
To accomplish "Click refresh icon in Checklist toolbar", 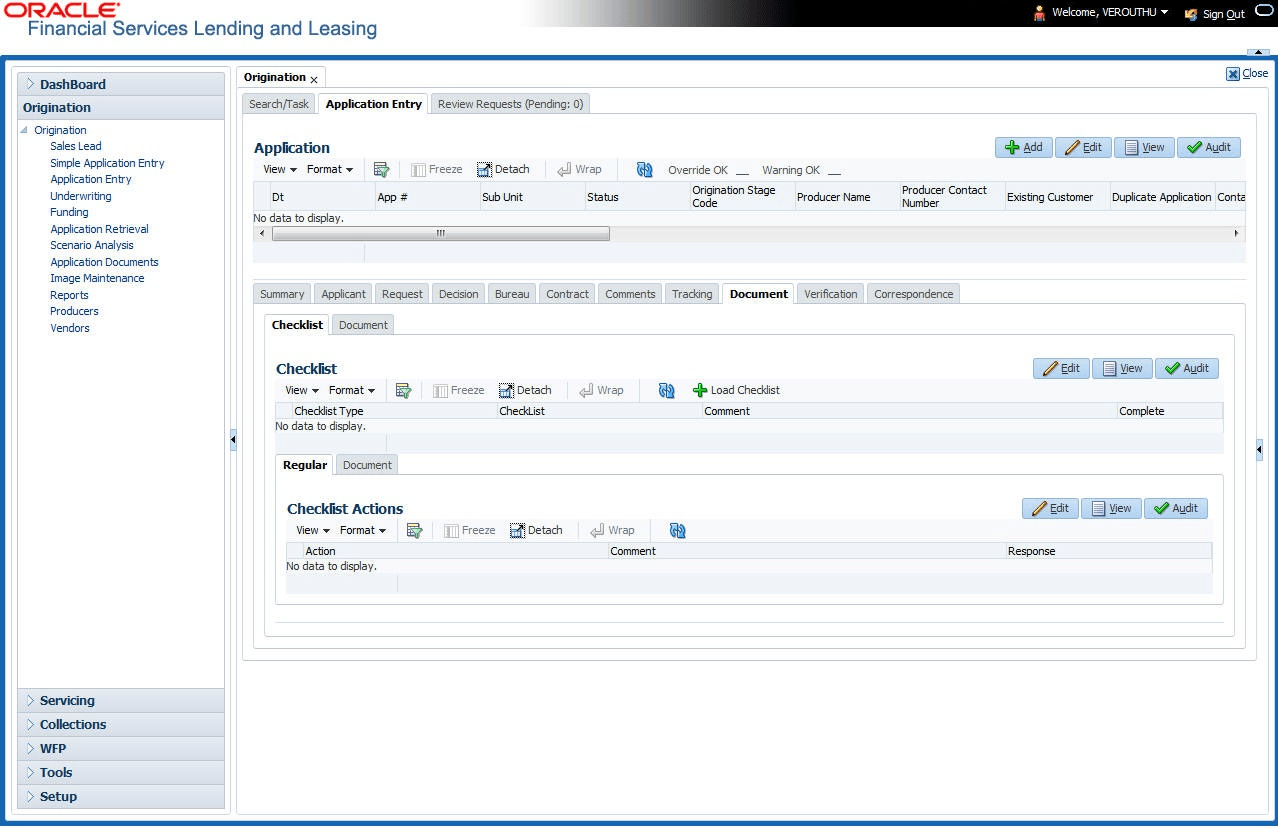I will pos(666,391).
